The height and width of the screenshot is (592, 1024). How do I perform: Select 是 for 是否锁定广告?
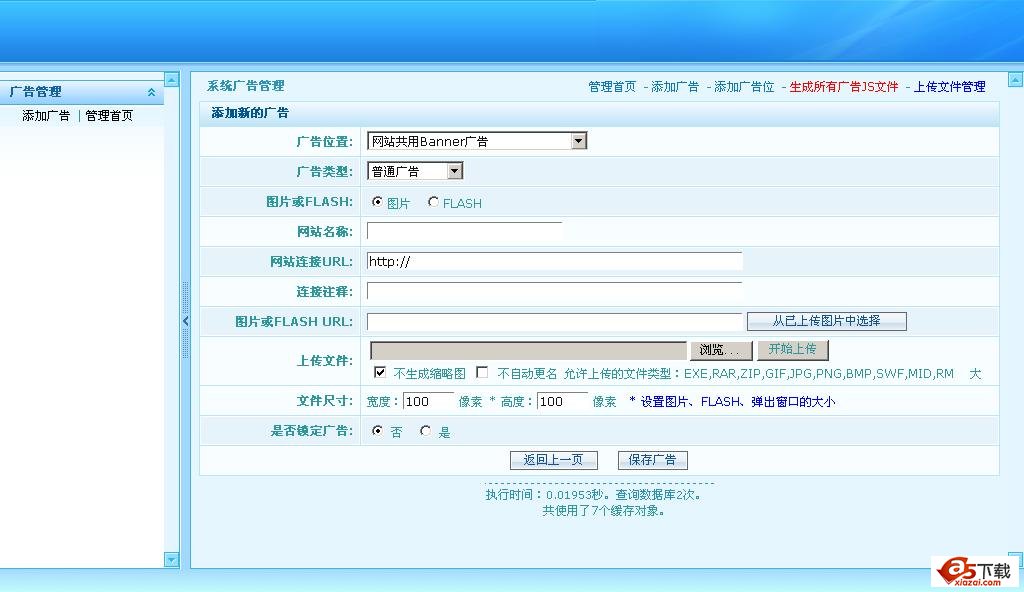426,431
